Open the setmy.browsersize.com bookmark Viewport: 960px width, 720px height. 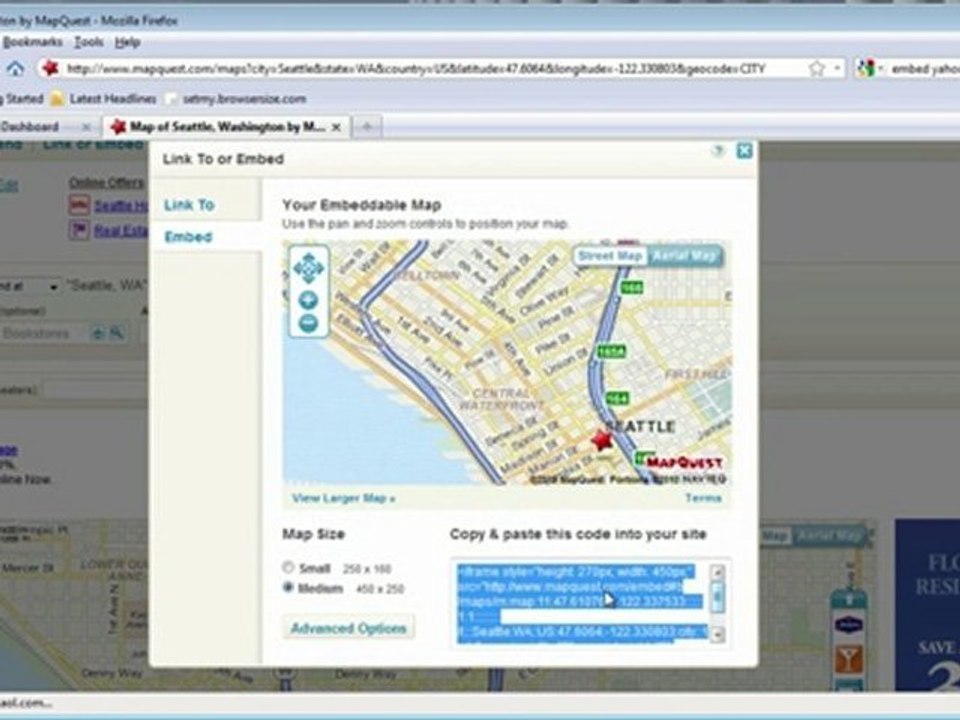point(236,99)
